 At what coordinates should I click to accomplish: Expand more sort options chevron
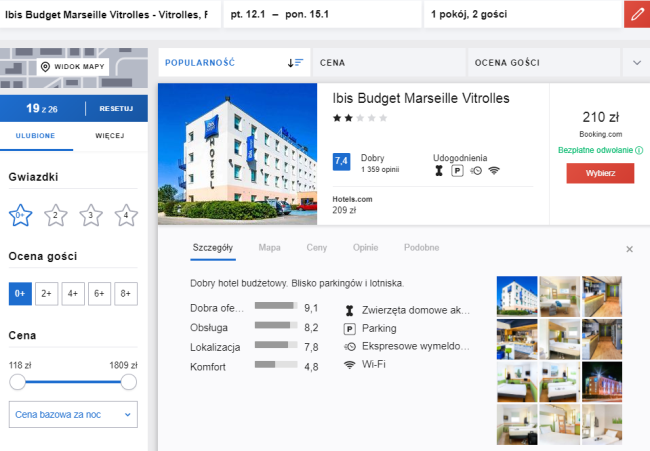tap(637, 63)
